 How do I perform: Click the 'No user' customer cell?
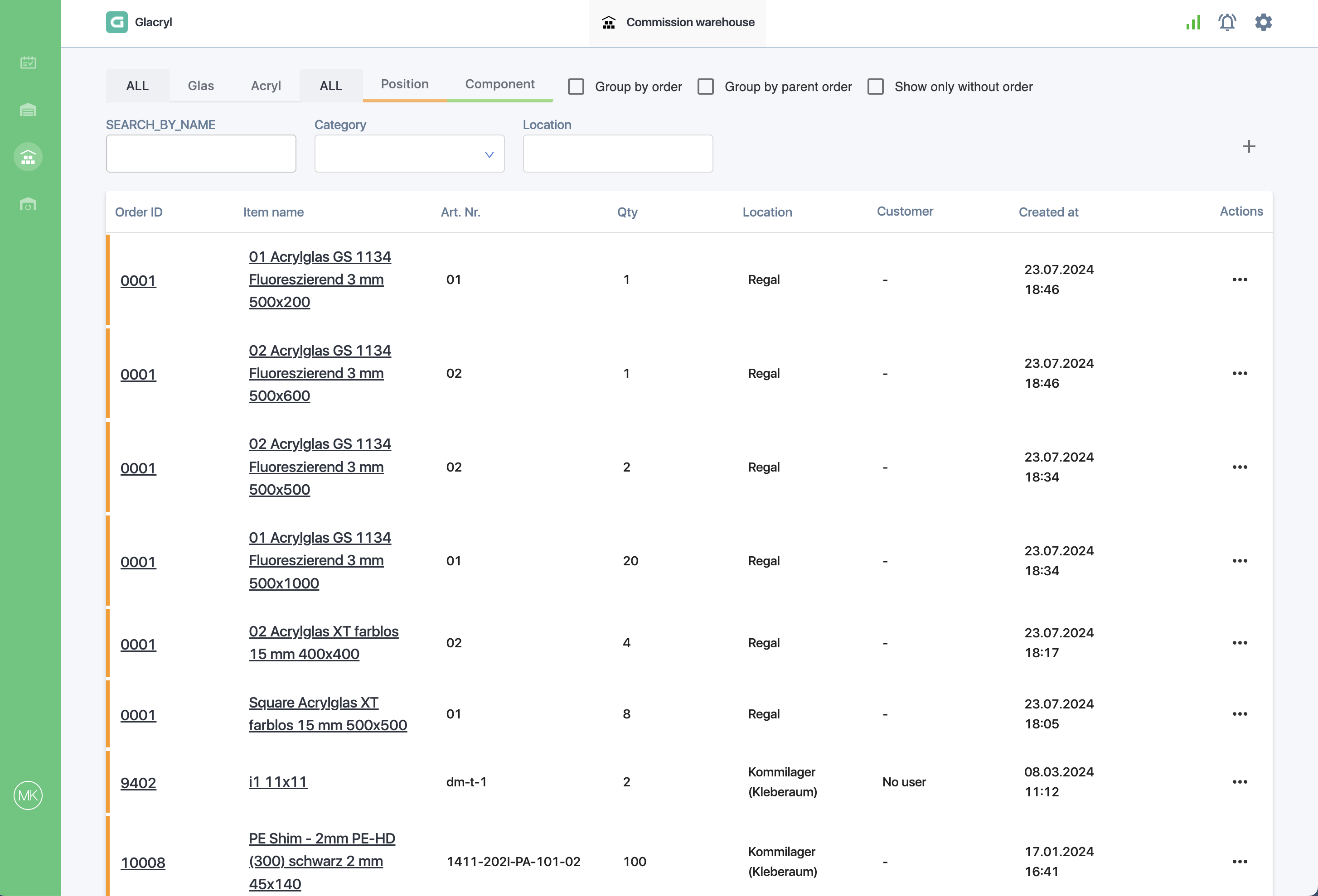point(904,782)
